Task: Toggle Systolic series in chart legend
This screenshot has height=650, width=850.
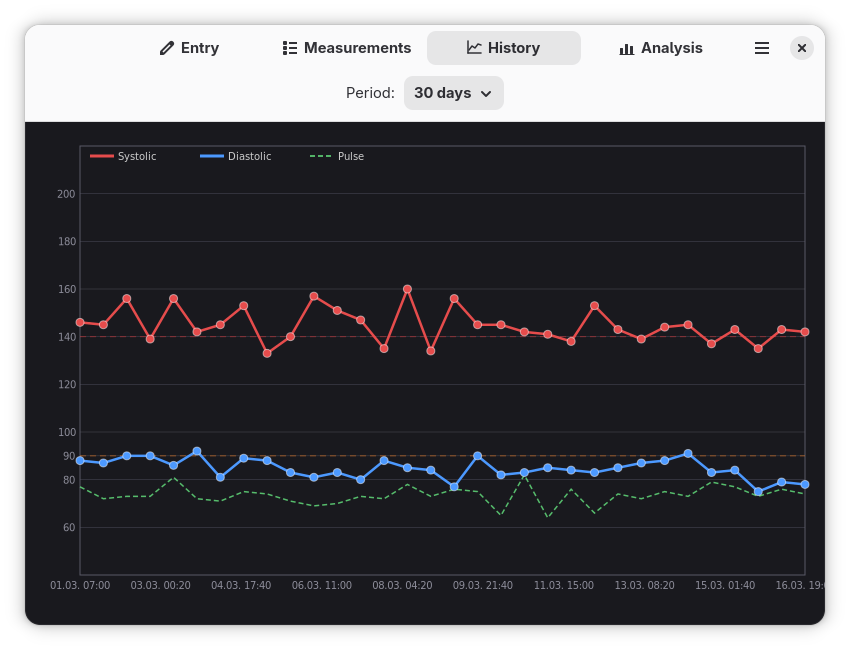Action: (x=137, y=157)
